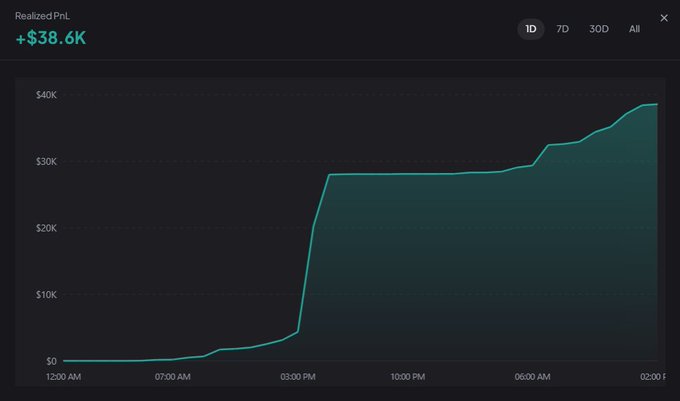
Task: Click the 10:00 PM x-axis label
Action: click(407, 377)
